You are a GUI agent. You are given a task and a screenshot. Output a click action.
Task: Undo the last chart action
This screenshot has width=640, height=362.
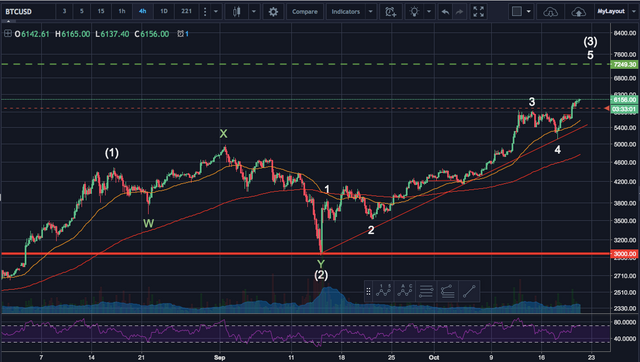[x=445, y=12]
